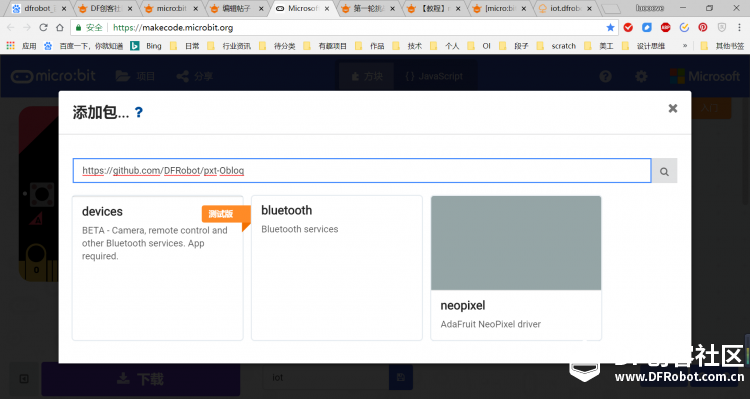Open the yellow circular checkmark extension
This screenshot has width=750, height=399.
[684, 28]
